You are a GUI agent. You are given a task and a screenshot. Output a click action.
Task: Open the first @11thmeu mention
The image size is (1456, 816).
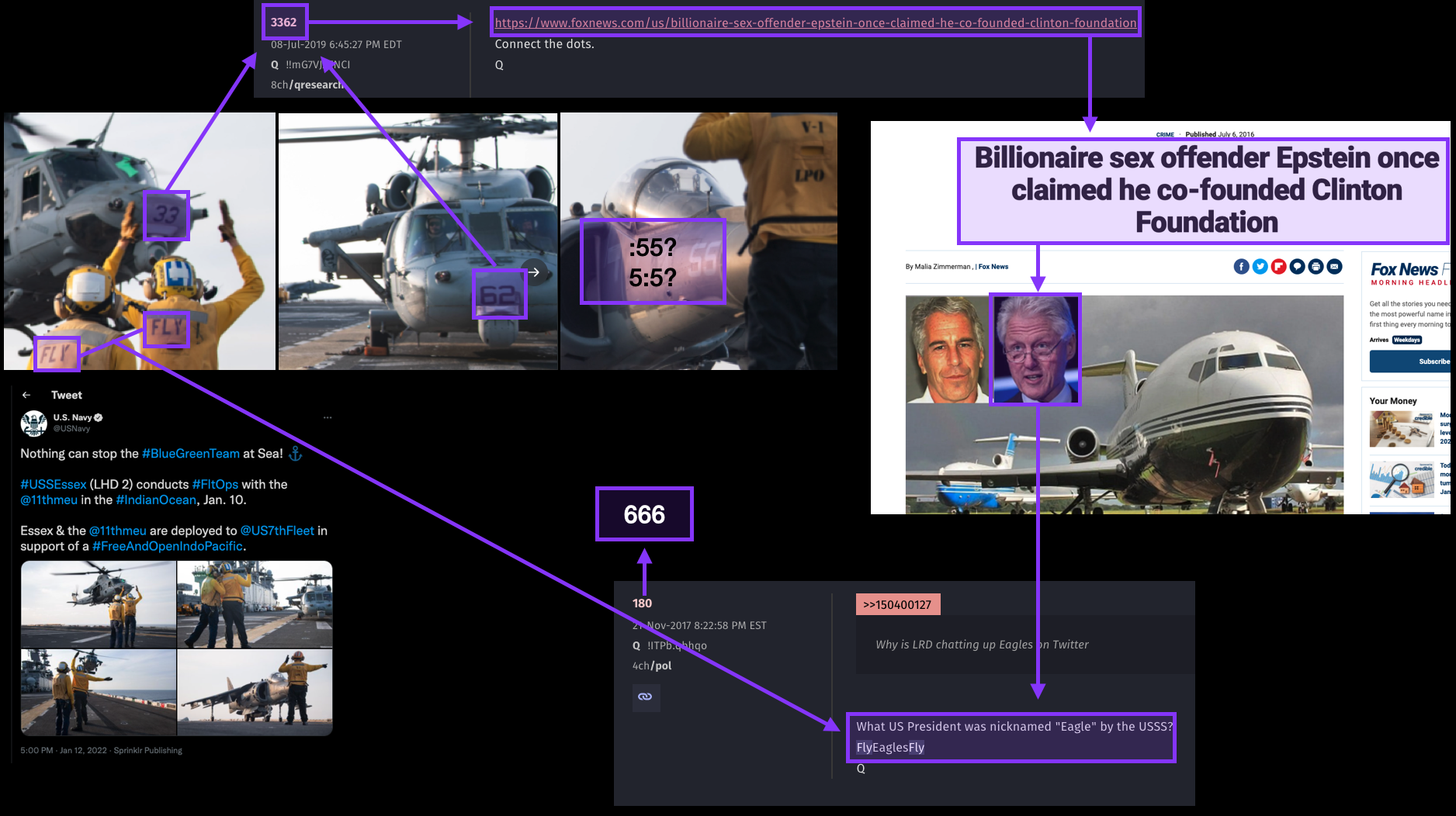click(x=49, y=500)
